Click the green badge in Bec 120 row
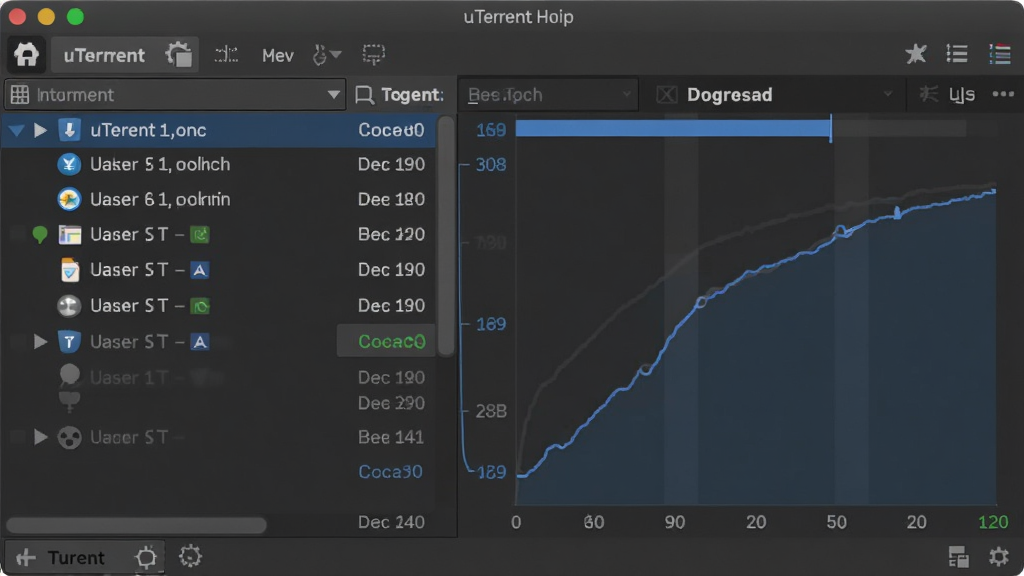 coord(200,234)
